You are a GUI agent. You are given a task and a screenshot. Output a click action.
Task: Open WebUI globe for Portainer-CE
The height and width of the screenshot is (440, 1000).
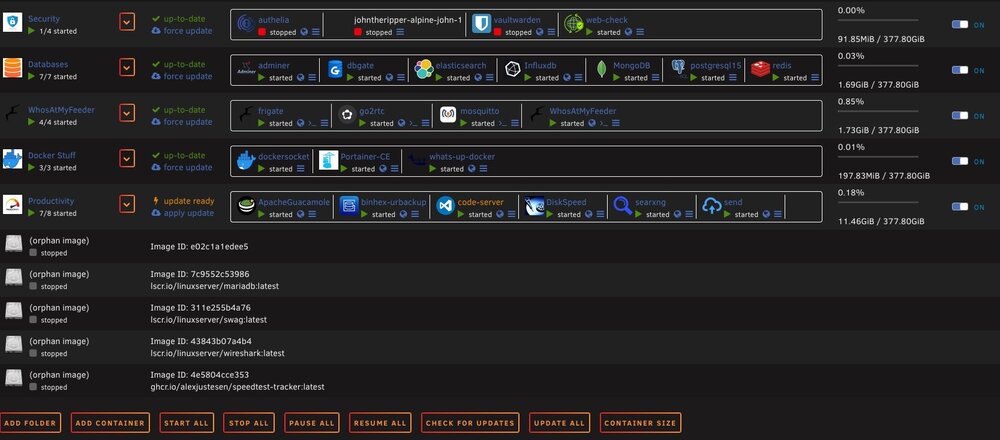383,169
